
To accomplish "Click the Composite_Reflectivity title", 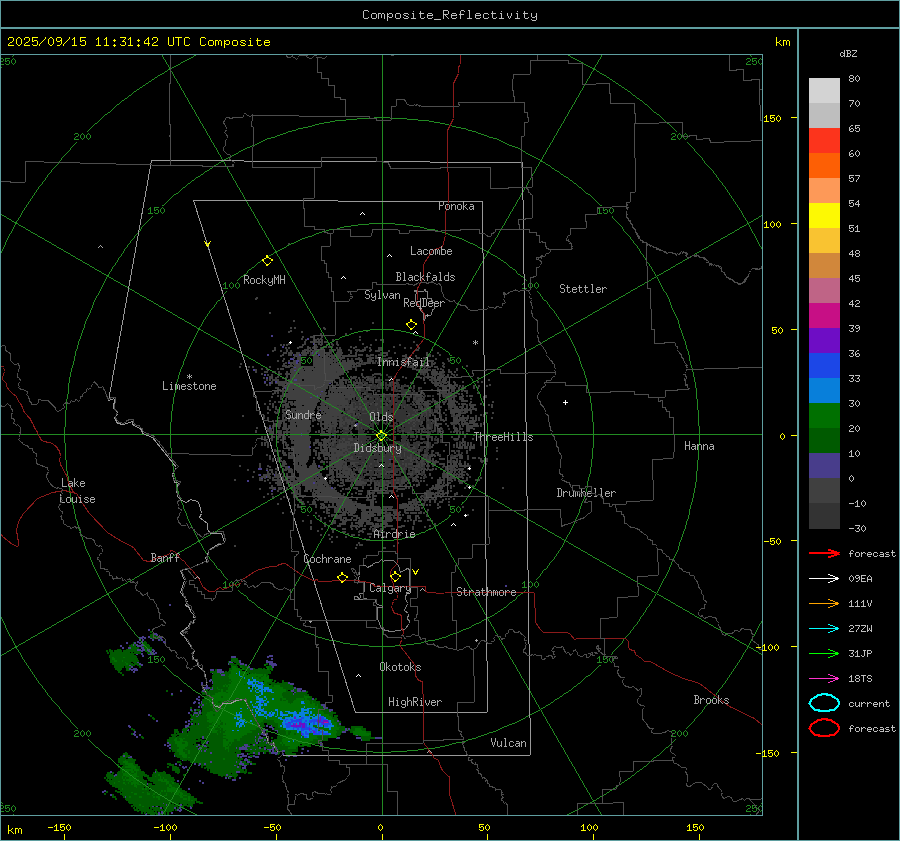I will pos(450,15).
